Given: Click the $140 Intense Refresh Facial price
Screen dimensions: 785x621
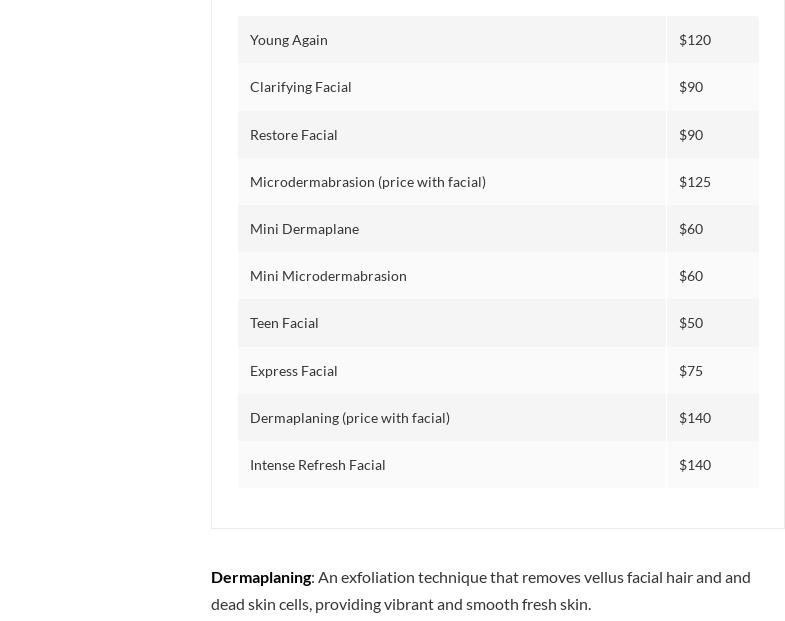Looking at the screenshot, I should [x=695, y=465].
